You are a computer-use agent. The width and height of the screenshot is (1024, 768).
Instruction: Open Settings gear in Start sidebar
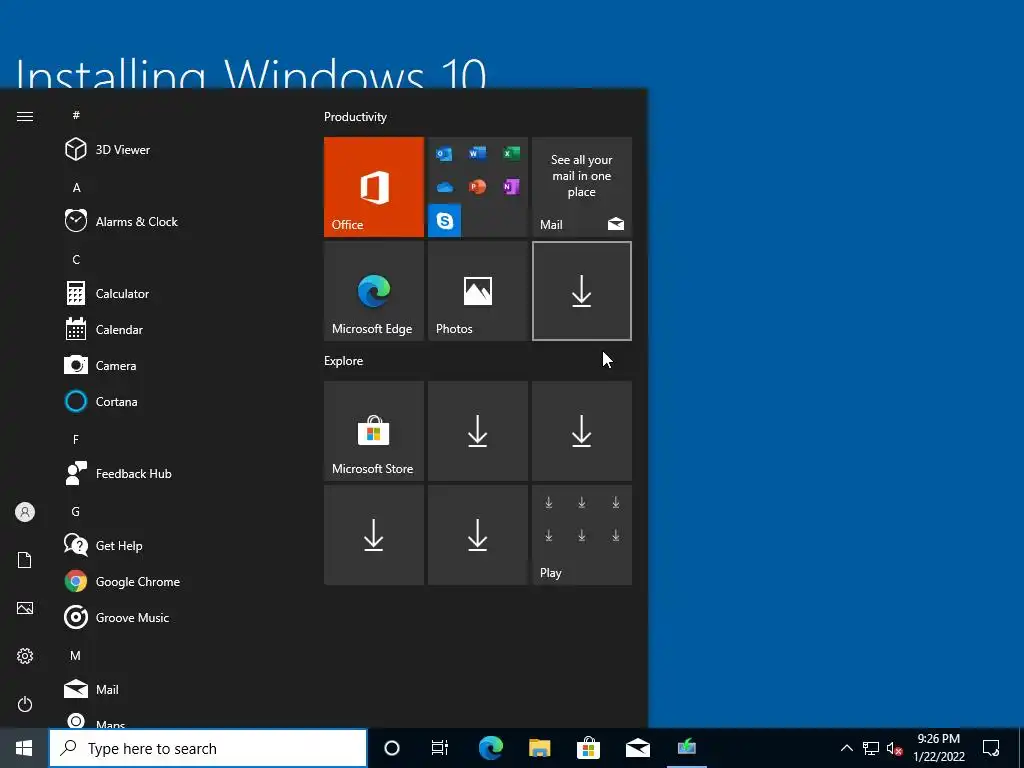coord(25,656)
